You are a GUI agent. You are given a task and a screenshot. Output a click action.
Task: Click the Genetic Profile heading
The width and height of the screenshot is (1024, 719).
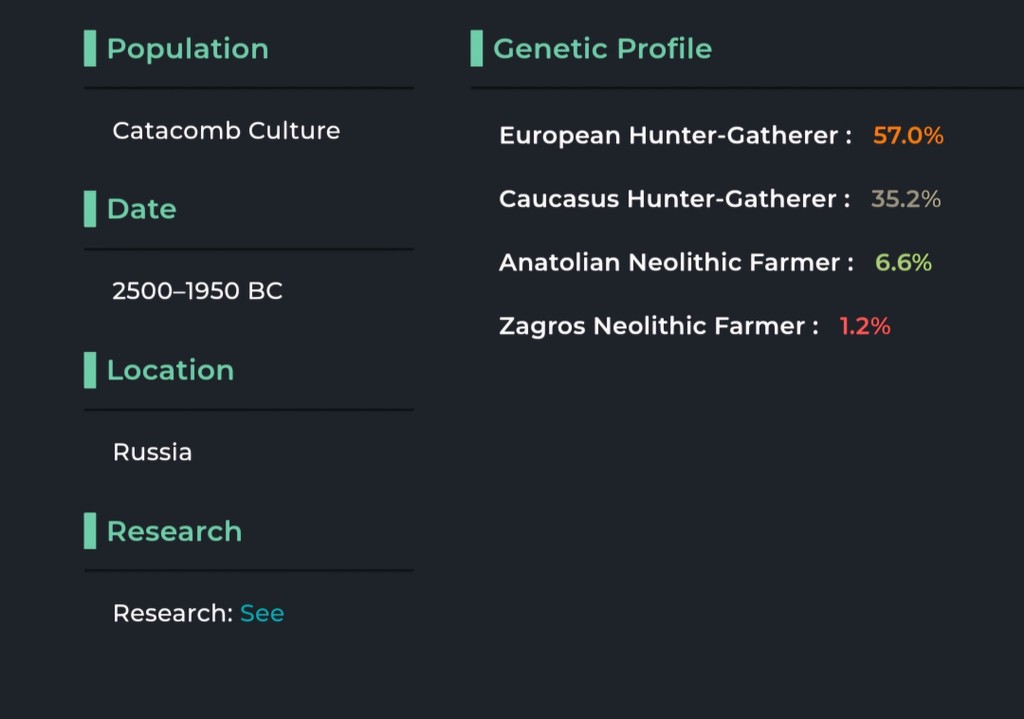pyautogui.click(x=602, y=49)
